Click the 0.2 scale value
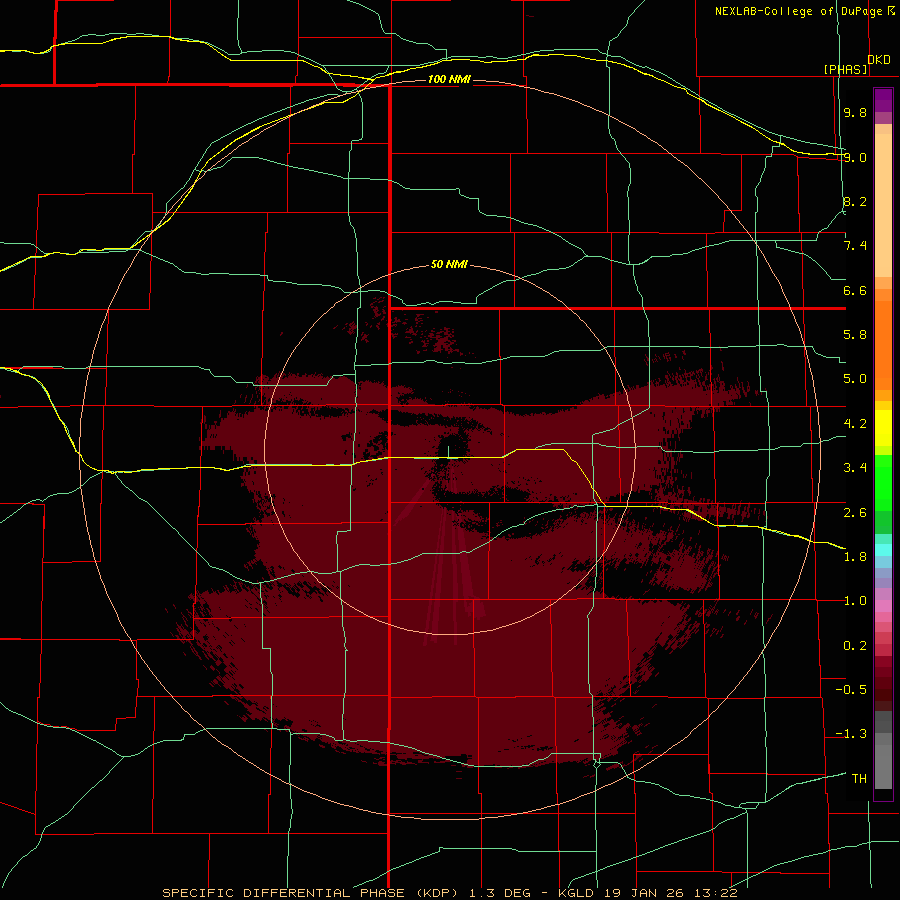Screen dimensions: 900x900 click(x=855, y=646)
